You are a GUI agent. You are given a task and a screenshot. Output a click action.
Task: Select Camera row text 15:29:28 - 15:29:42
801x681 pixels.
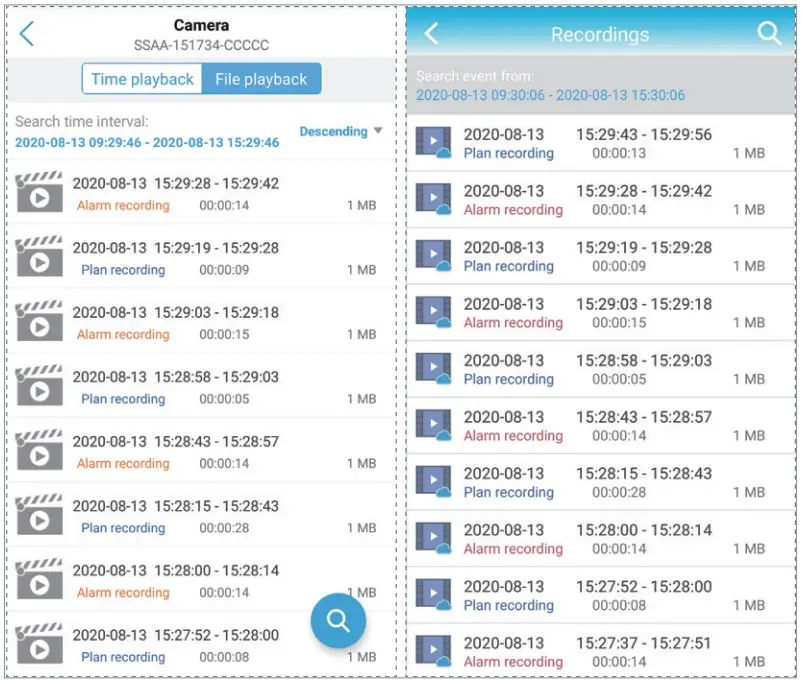217,183
